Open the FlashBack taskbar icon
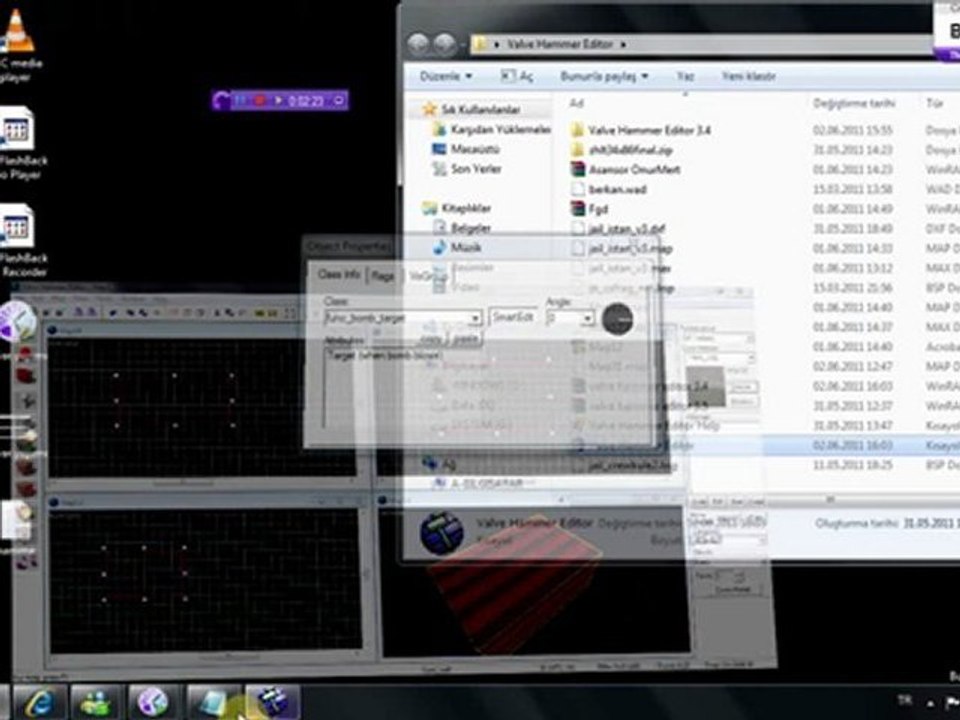This screenshot has width=960, height=720. click(153, 702)
